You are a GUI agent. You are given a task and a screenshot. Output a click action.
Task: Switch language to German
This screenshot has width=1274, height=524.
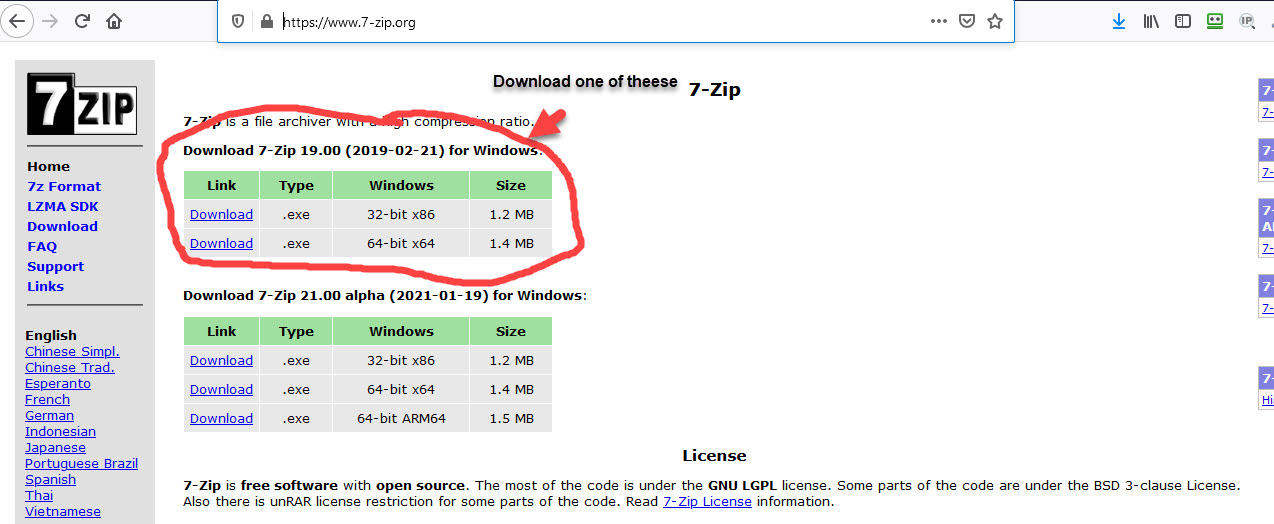[x=49, y=415]
